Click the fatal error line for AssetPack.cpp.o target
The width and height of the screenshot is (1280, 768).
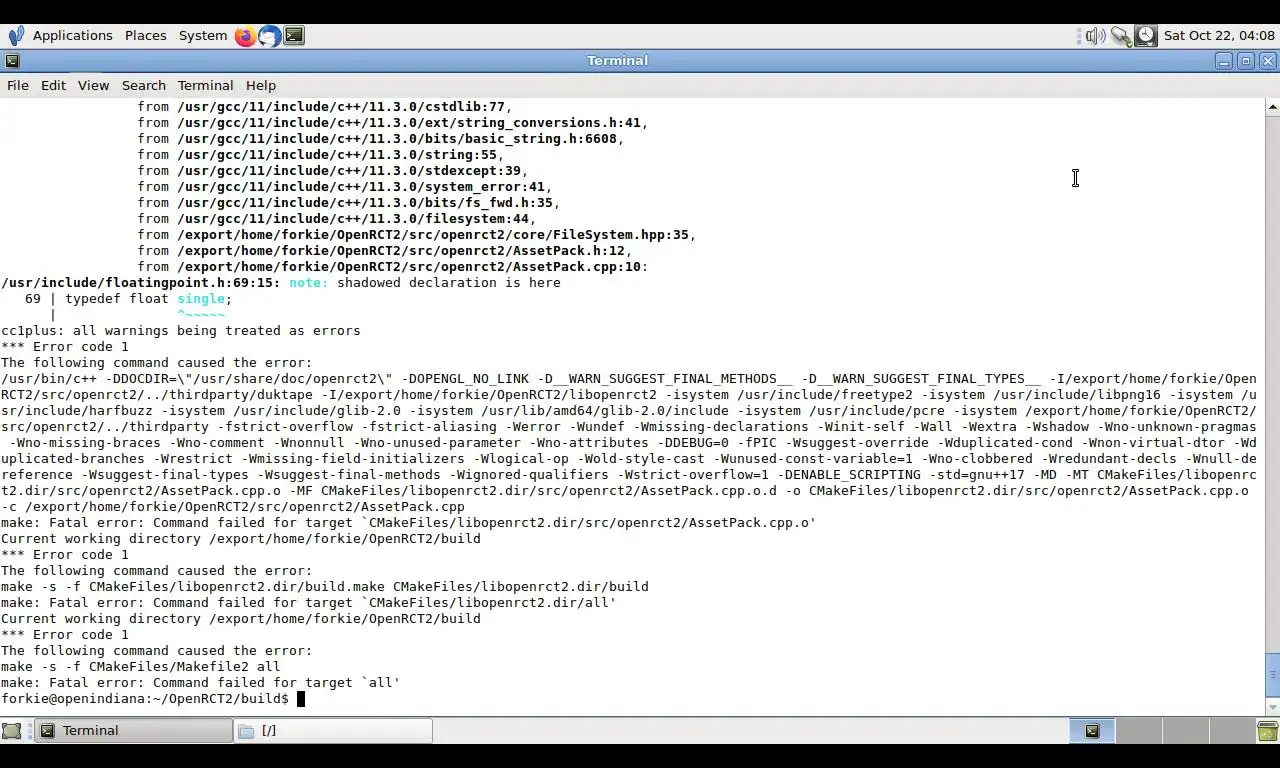tap(408, 523)
